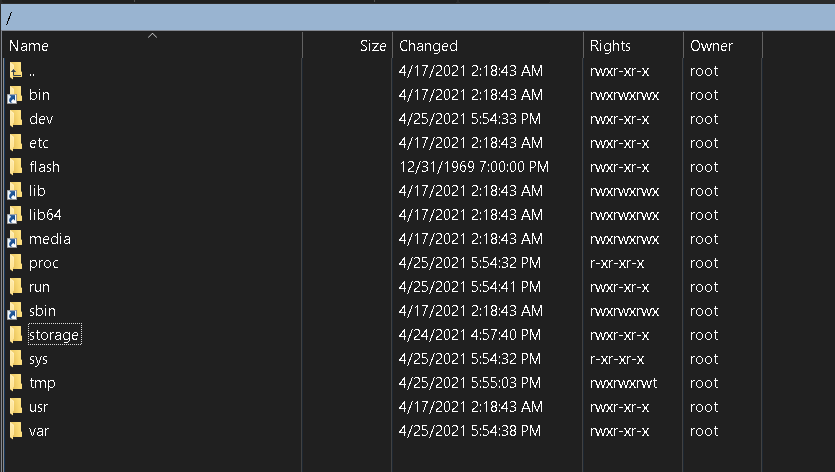Select the storage folder name
Viewport: 835px width, 472px height.
pos(54,335)
